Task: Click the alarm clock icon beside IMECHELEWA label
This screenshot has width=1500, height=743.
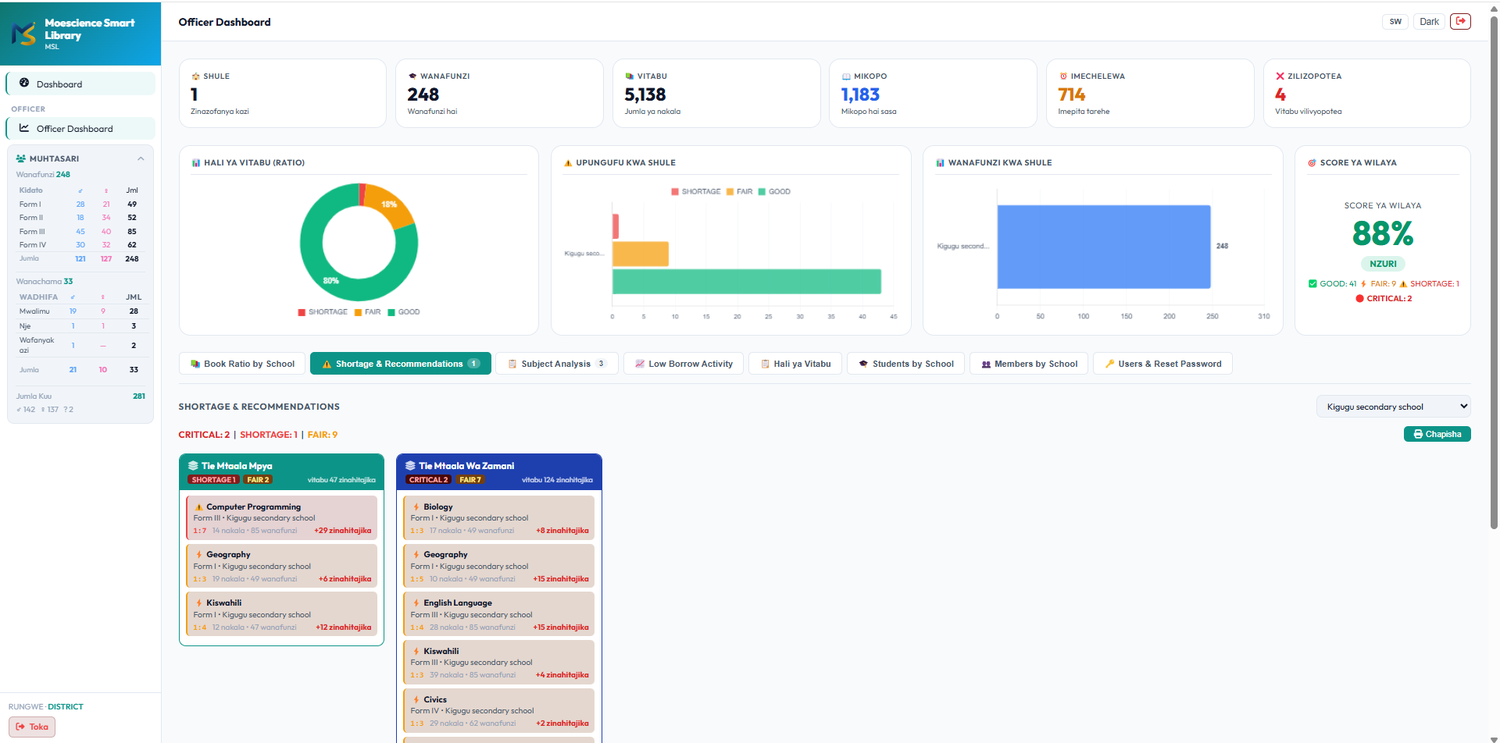Action: tap(1063, 76)
